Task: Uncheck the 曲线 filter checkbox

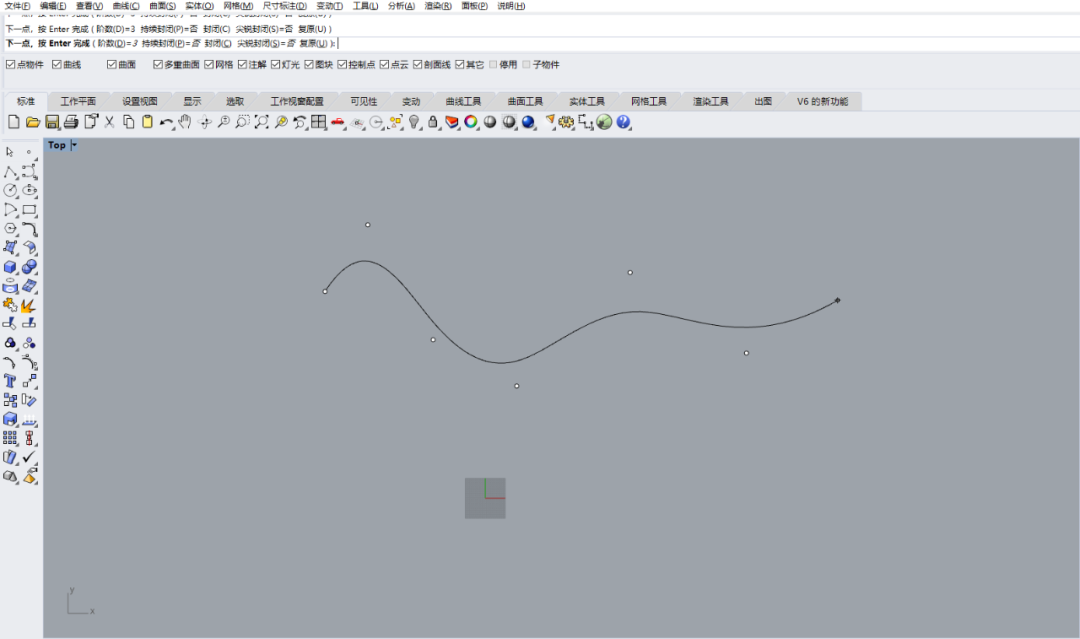Action: point(57,65)
